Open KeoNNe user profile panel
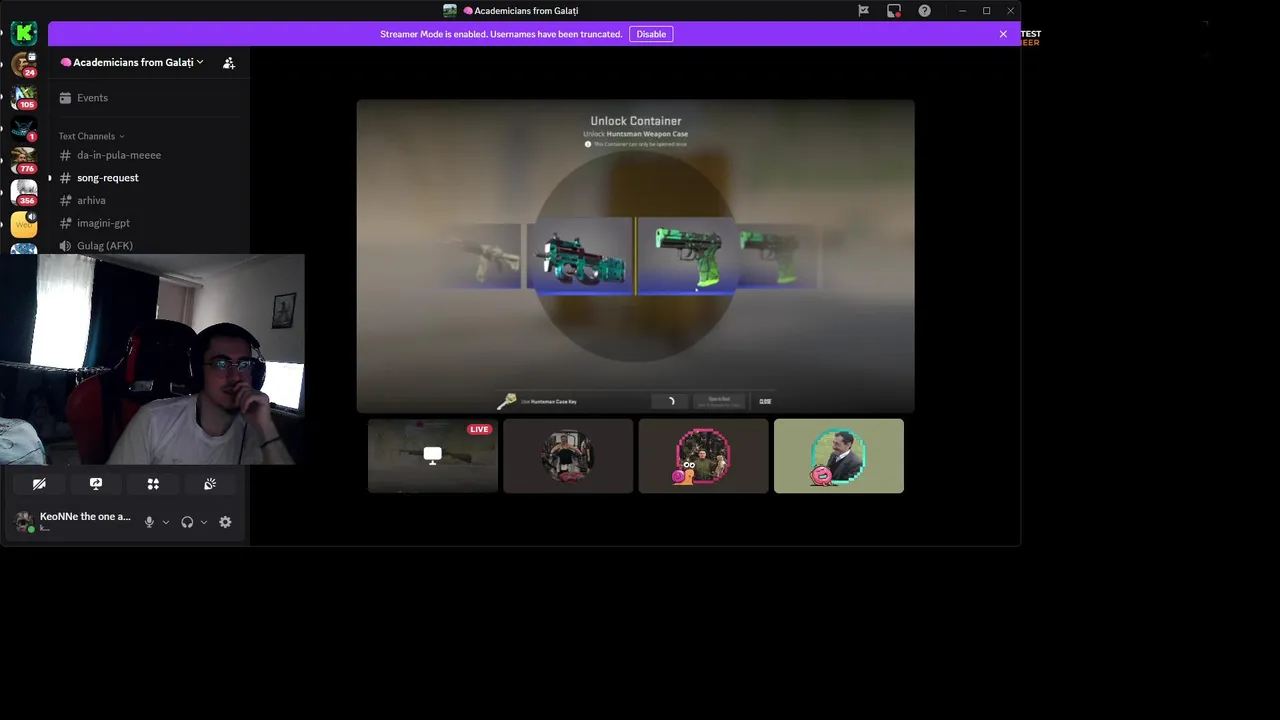Viewport: 1280px width, 720px height. click(74, 522)
